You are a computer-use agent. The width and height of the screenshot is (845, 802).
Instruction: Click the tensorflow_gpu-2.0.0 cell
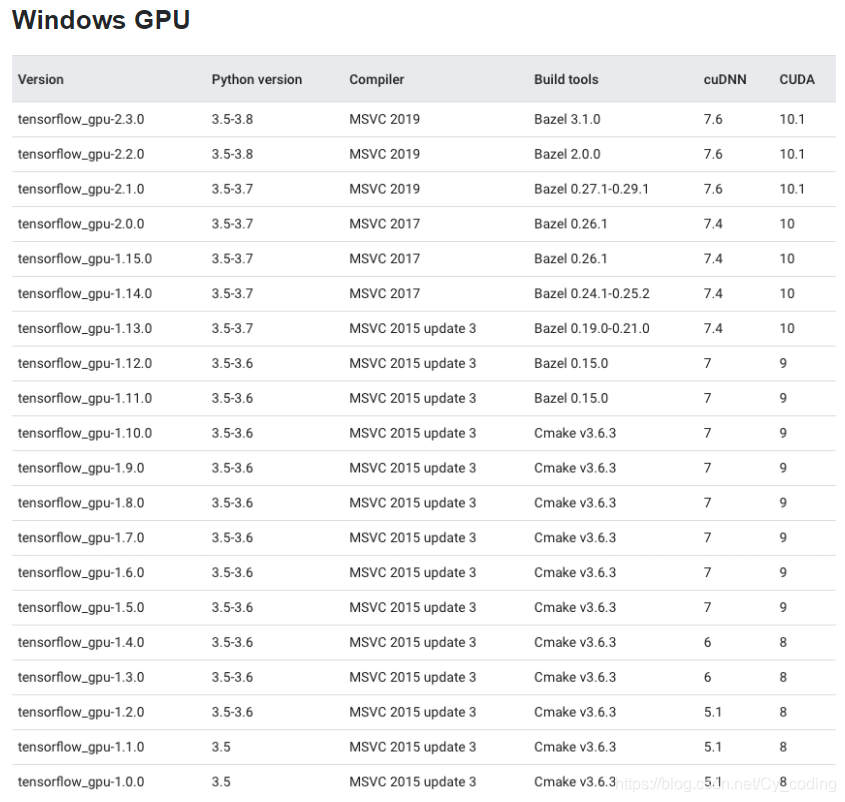81,224
